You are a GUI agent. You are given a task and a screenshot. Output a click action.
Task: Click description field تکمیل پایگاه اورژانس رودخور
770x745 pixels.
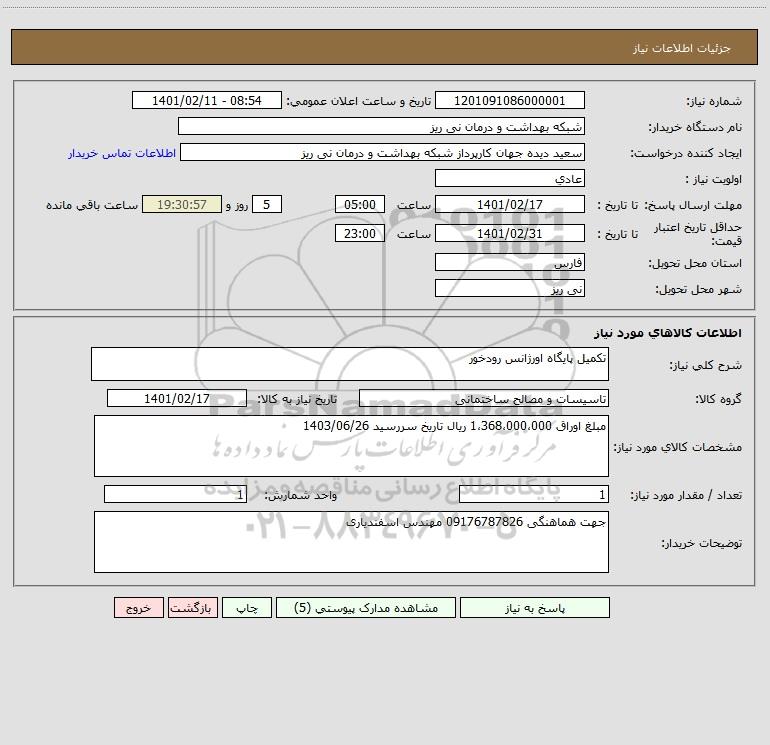tap(350, 364)
